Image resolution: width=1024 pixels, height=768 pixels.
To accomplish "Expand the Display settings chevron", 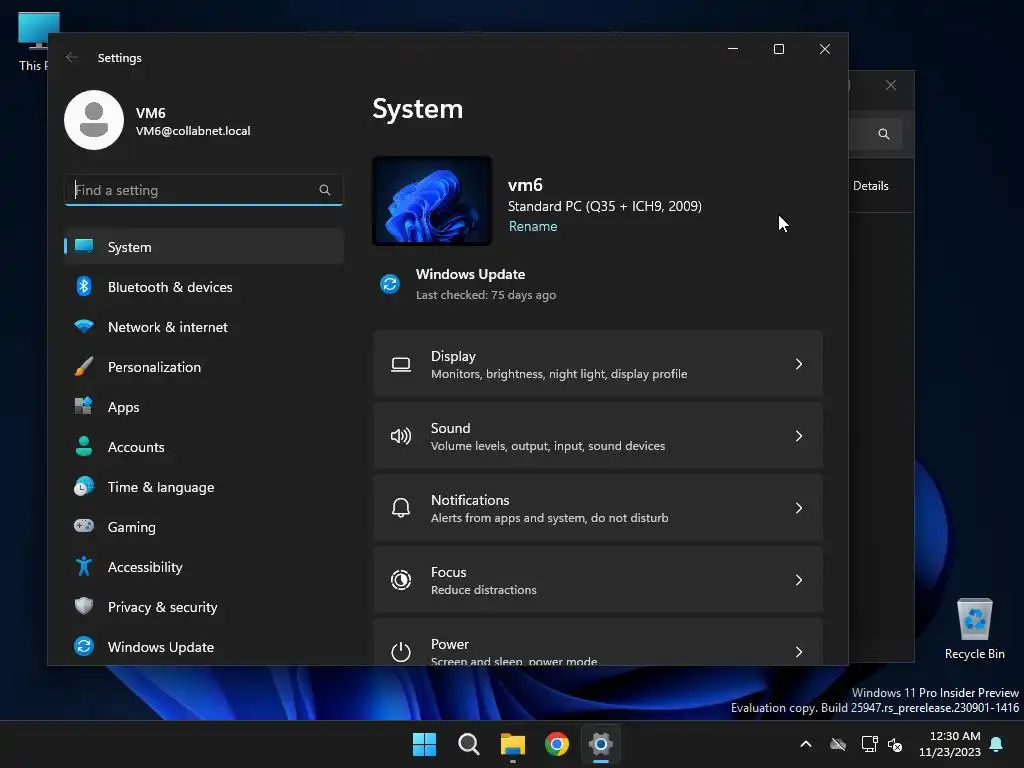I will [x=799, y=364].
